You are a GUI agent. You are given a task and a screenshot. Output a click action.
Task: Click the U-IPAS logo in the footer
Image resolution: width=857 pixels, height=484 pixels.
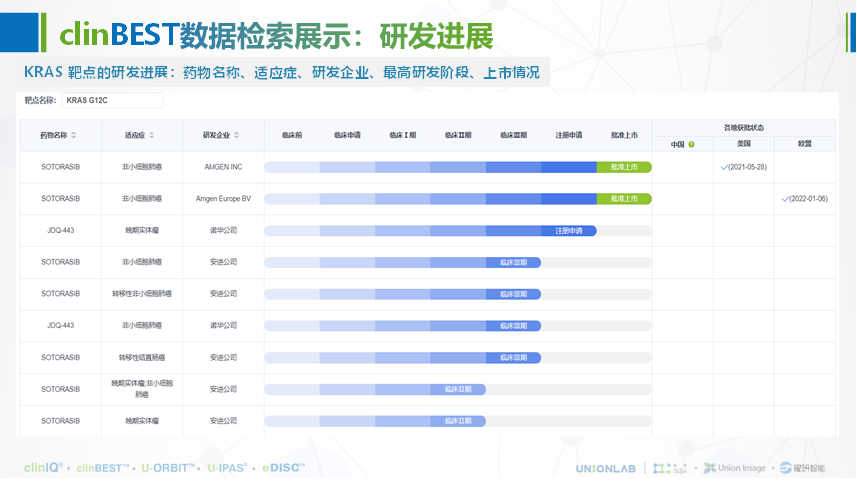(227, 468)
